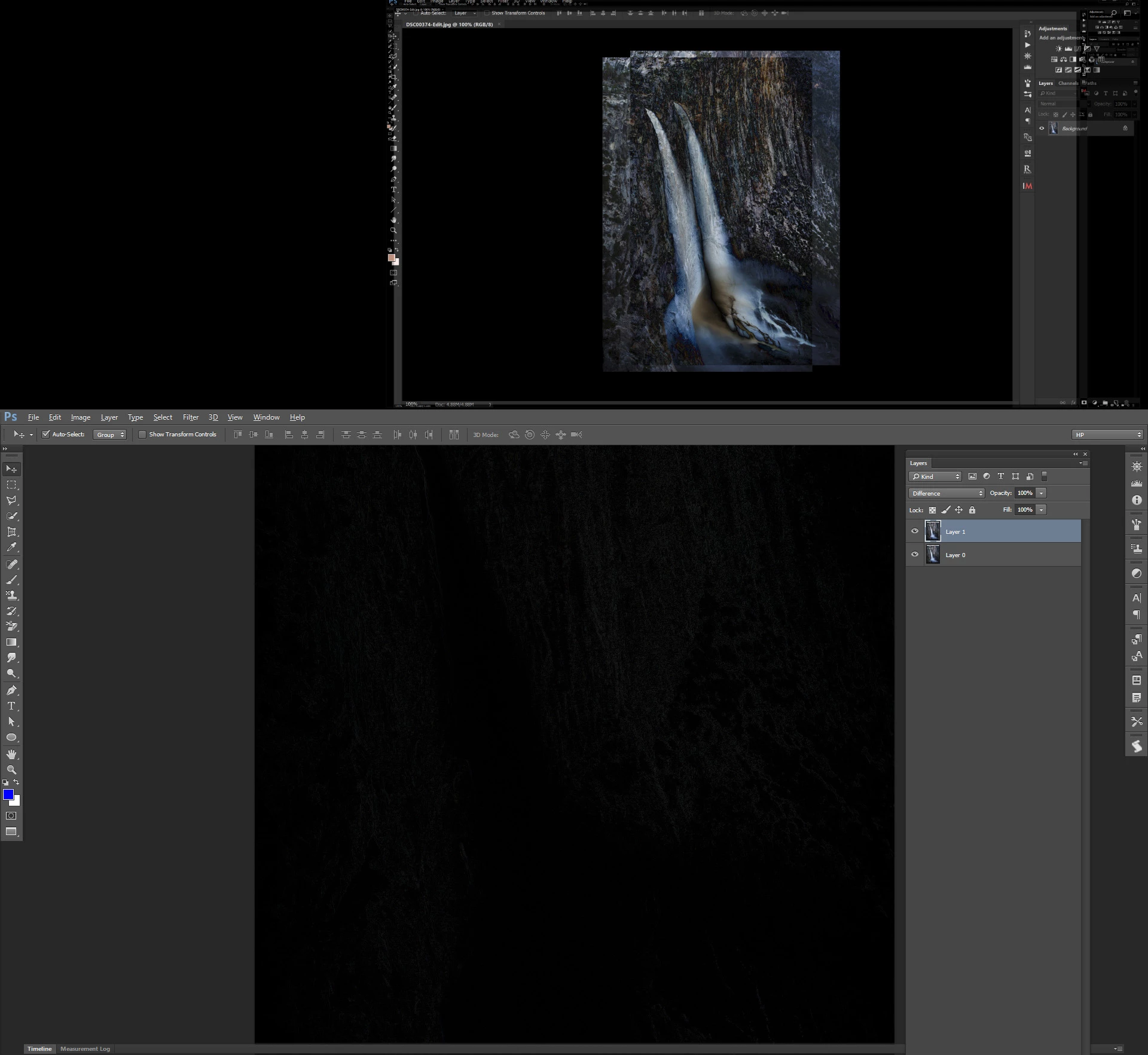Click the layer Opacity value field
This screenshot has width=1148, height=1055.
click(x=1025, y=493)
